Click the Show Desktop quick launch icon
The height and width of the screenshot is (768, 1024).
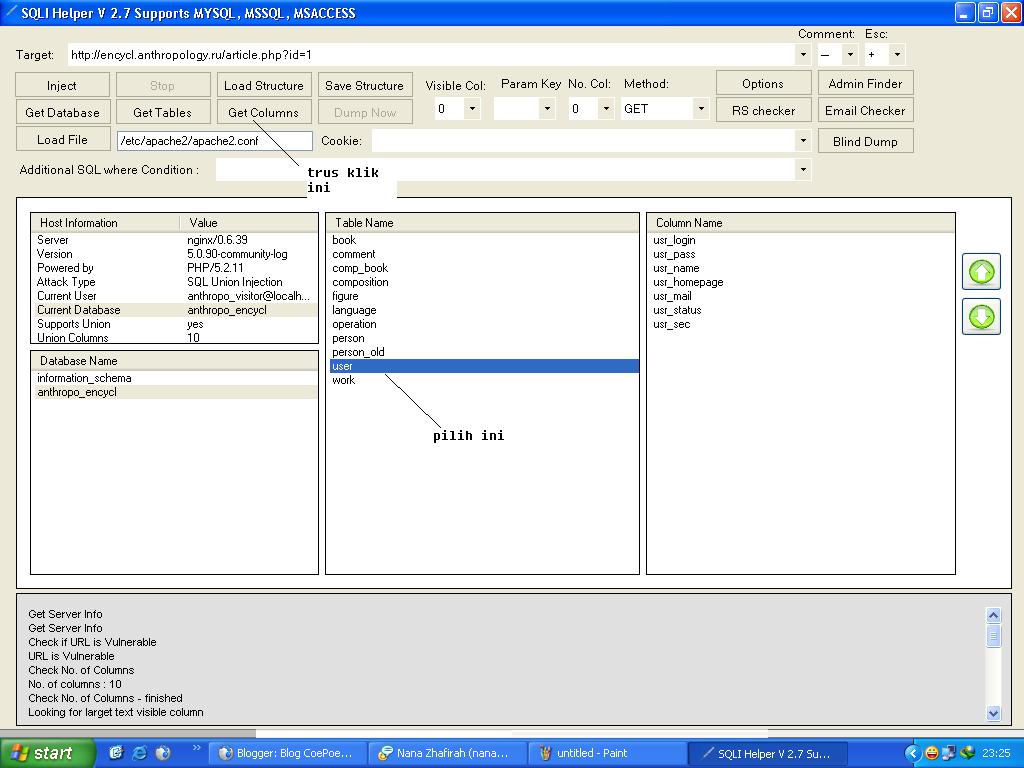[x=116, y=752]
